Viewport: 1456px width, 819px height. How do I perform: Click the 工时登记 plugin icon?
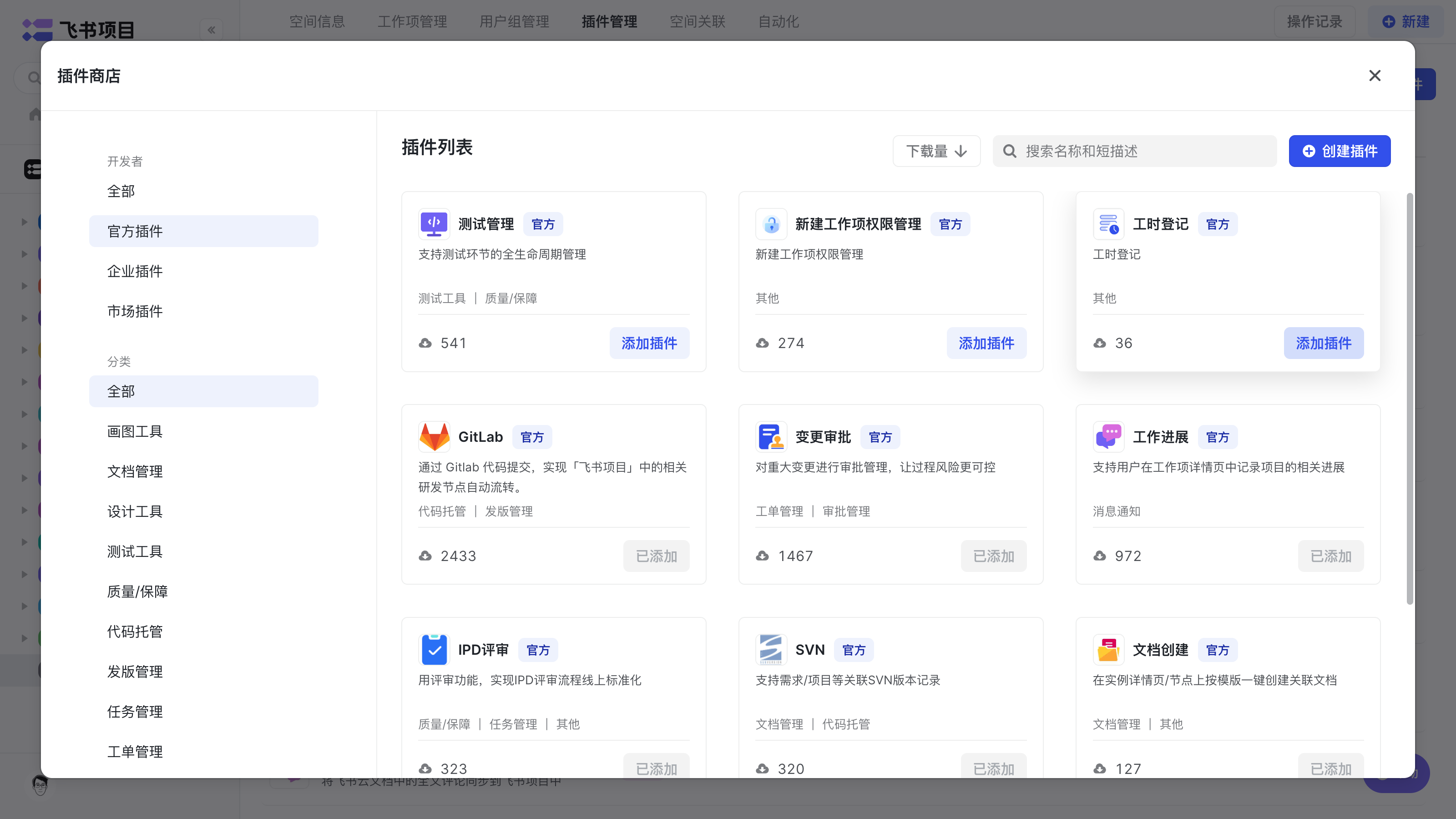pos(1108,224)
